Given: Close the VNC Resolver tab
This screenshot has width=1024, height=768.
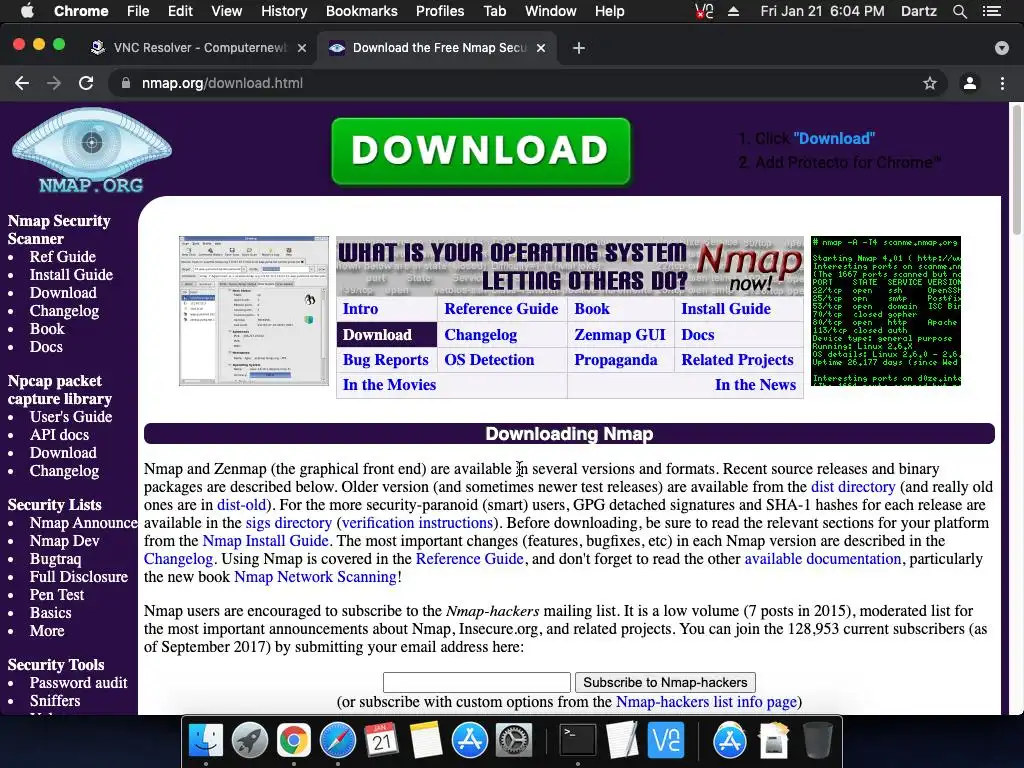Looking at the screenshot, I should [302, 48].
